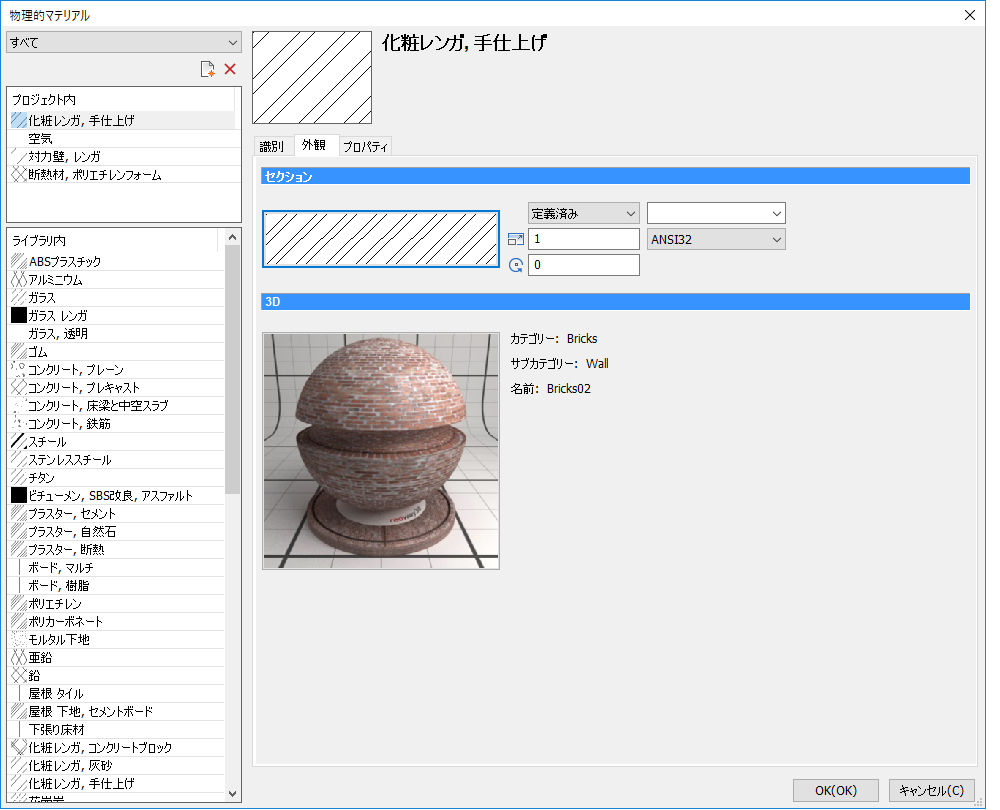Select チタン material

coord(117,477)
